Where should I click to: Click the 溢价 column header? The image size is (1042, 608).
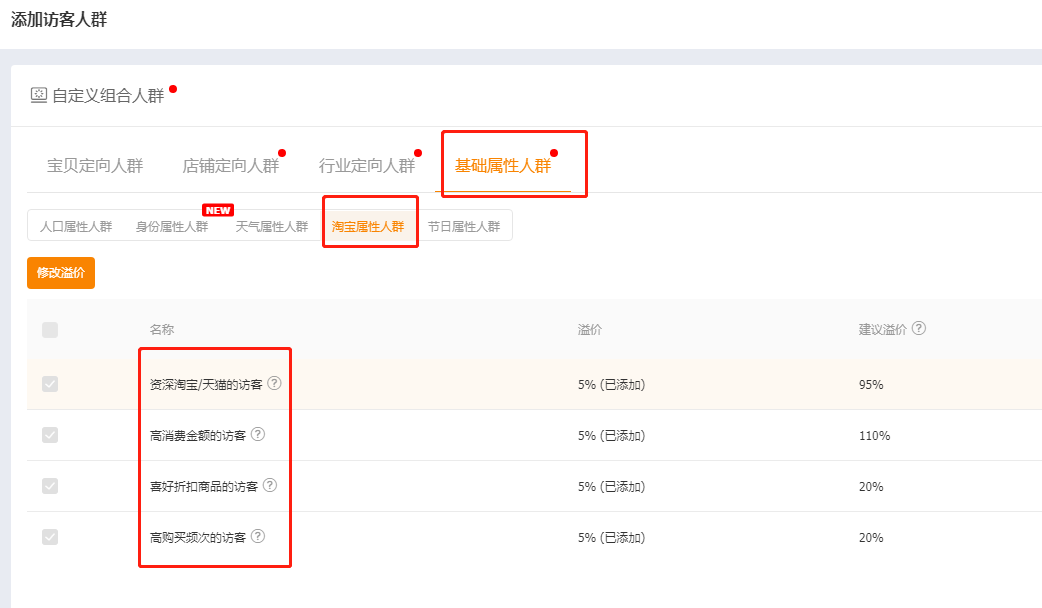(589, 330)
